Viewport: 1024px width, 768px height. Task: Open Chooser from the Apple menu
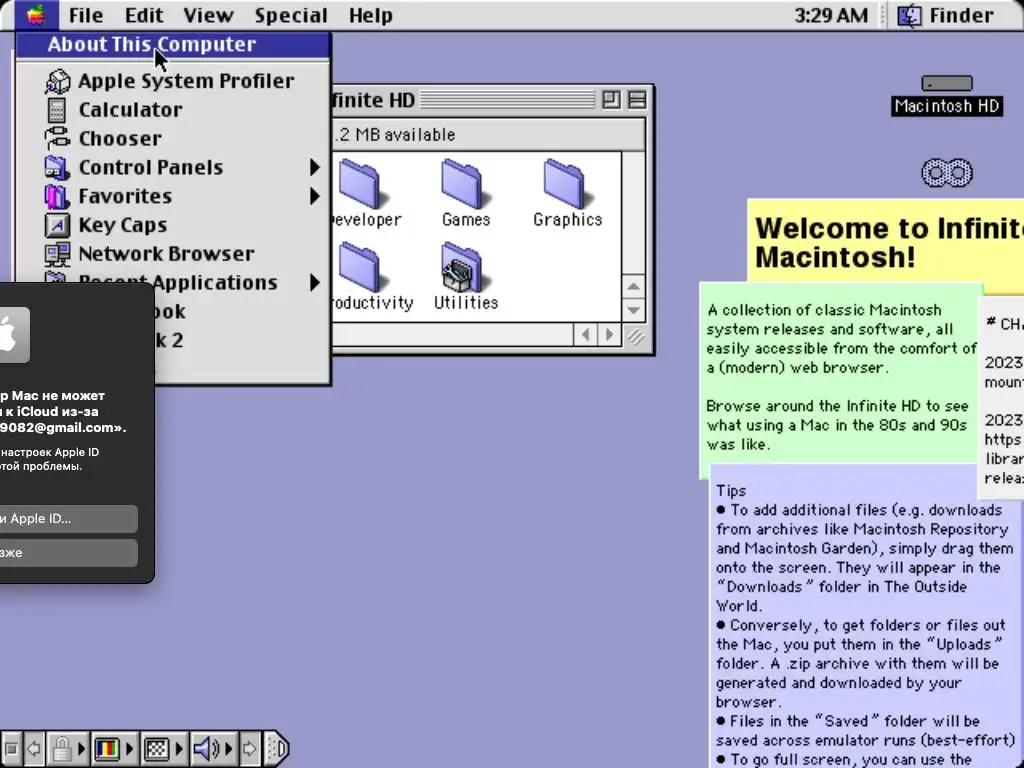(172, 138)
